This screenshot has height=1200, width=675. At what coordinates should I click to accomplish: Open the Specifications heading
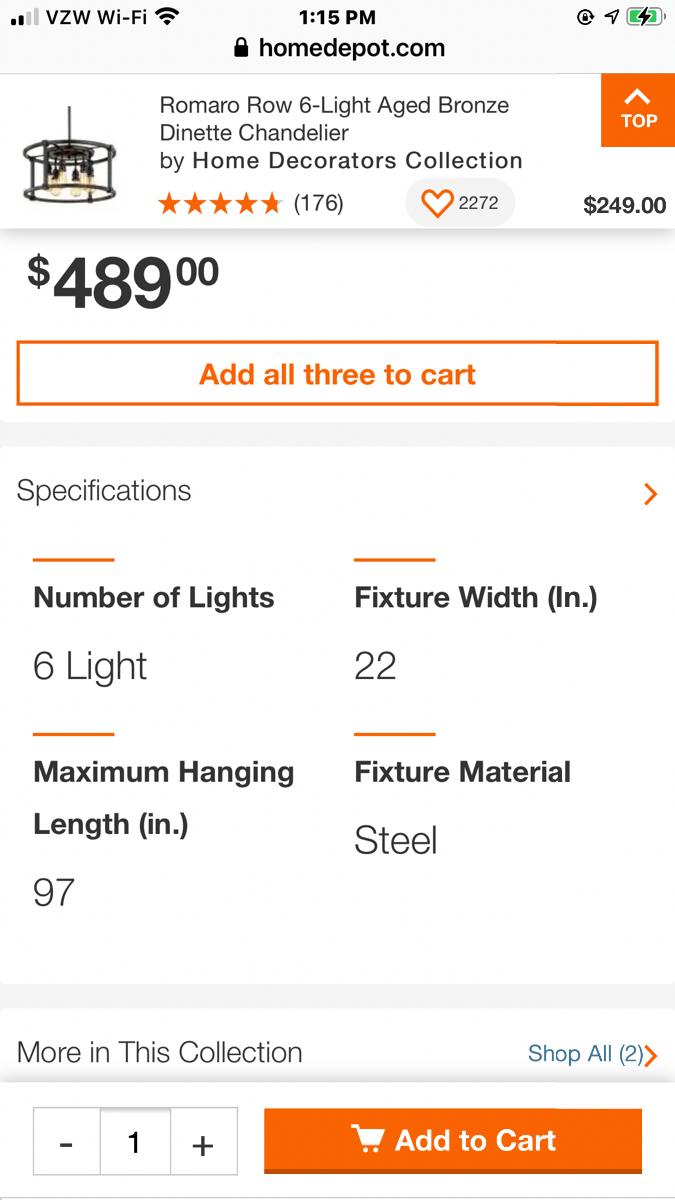click(104, 491)
